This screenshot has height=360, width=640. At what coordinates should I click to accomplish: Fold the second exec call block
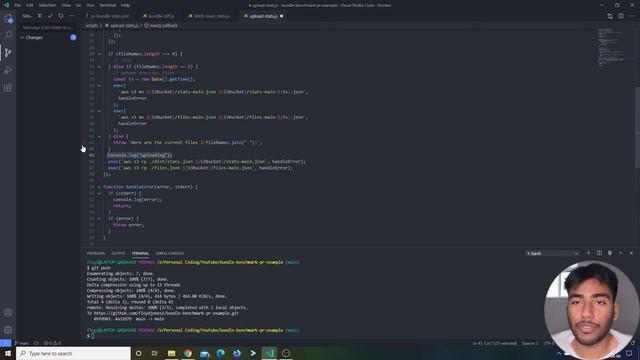[x=99, y=111]
